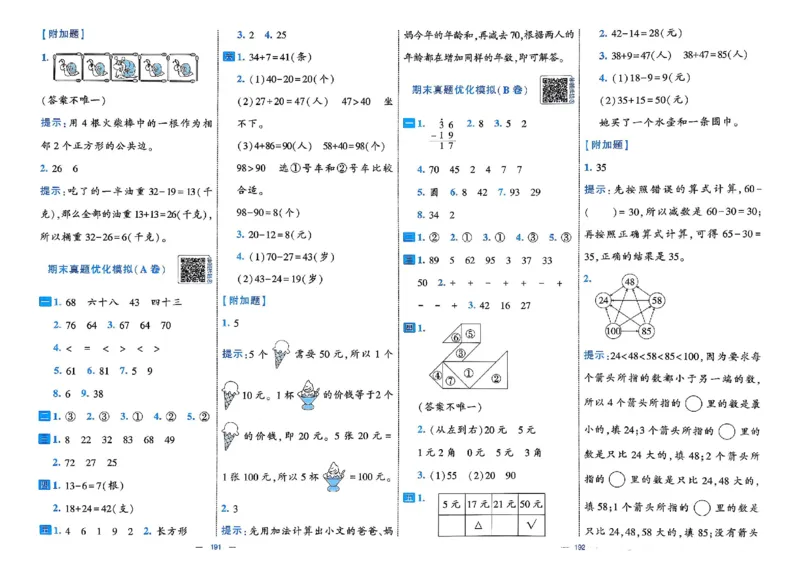
Task: Click the QR code beside 期末真题优化模拟(B卷)
Action: click(x=555, y=90)
